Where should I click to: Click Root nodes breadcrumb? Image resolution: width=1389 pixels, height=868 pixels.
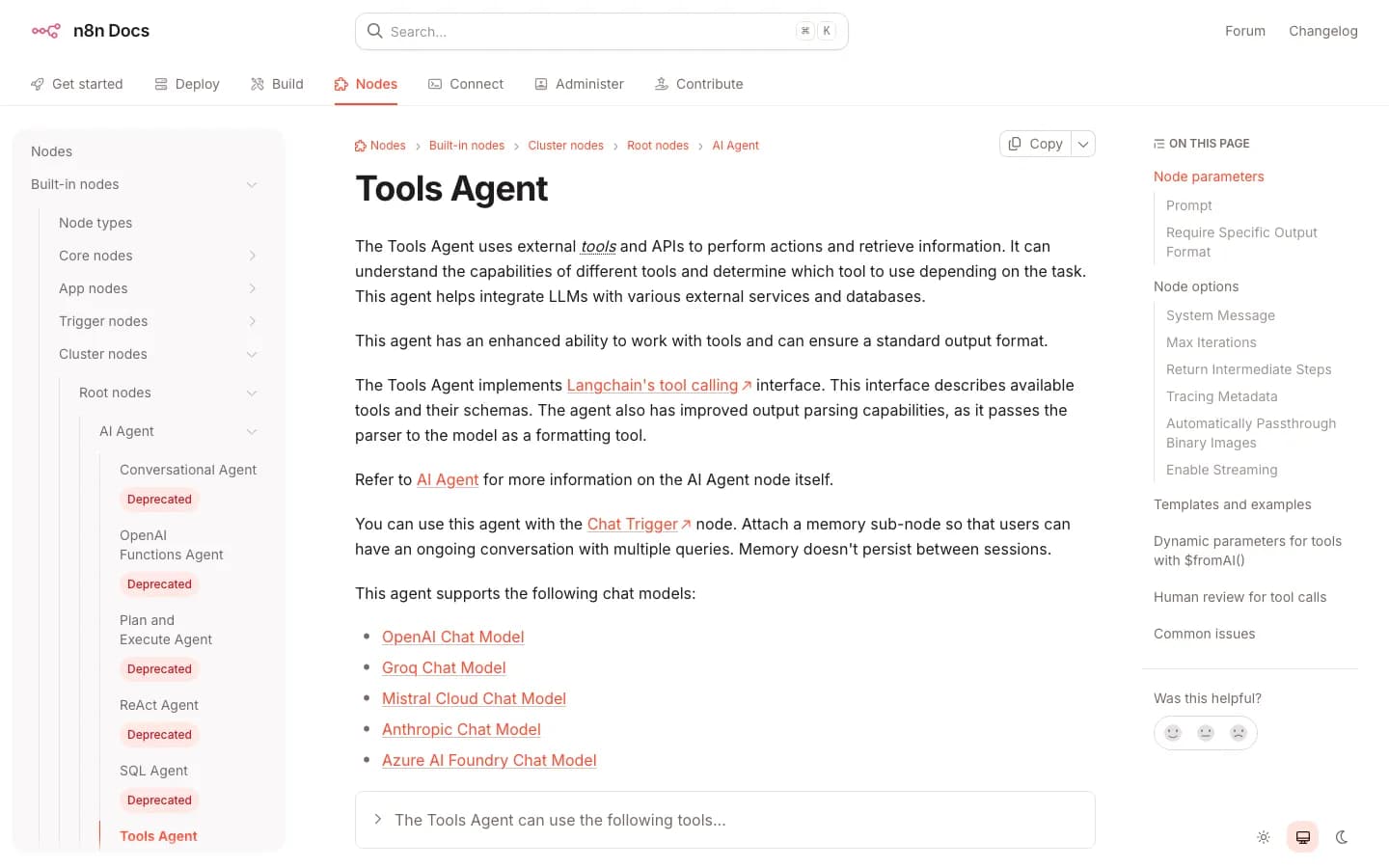click(x=658, y=146)
